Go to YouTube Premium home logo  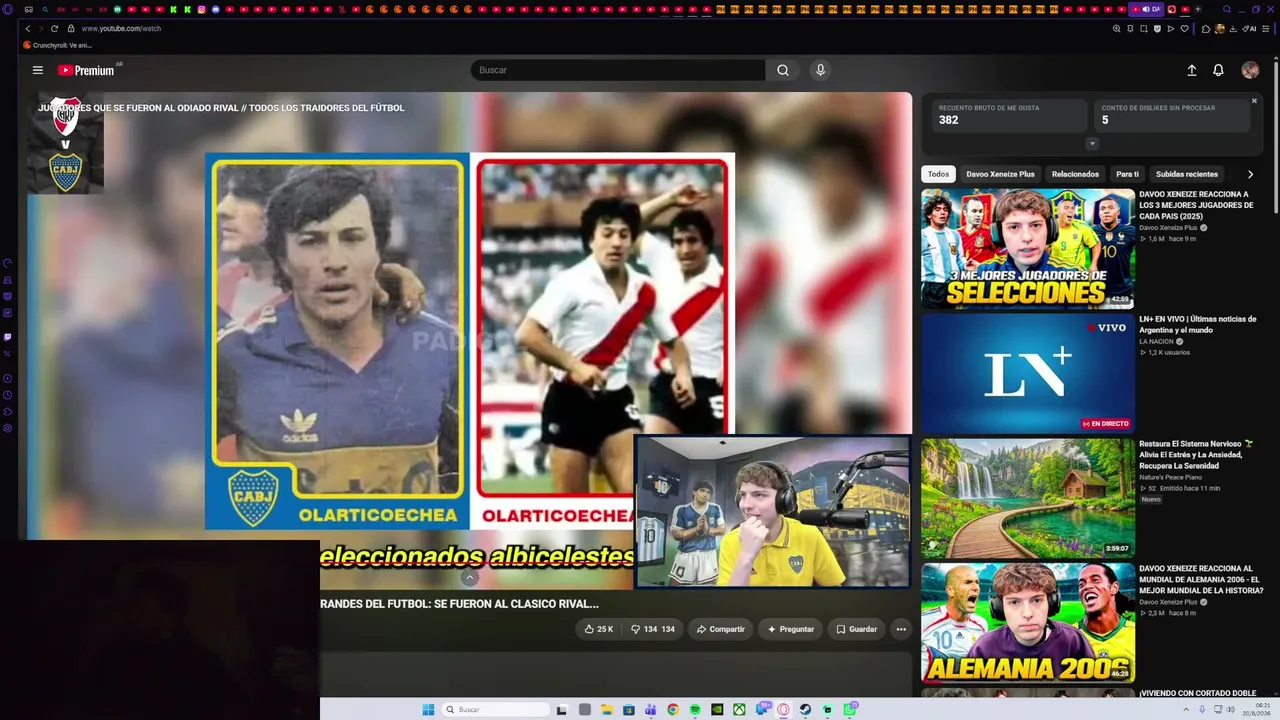86,70
